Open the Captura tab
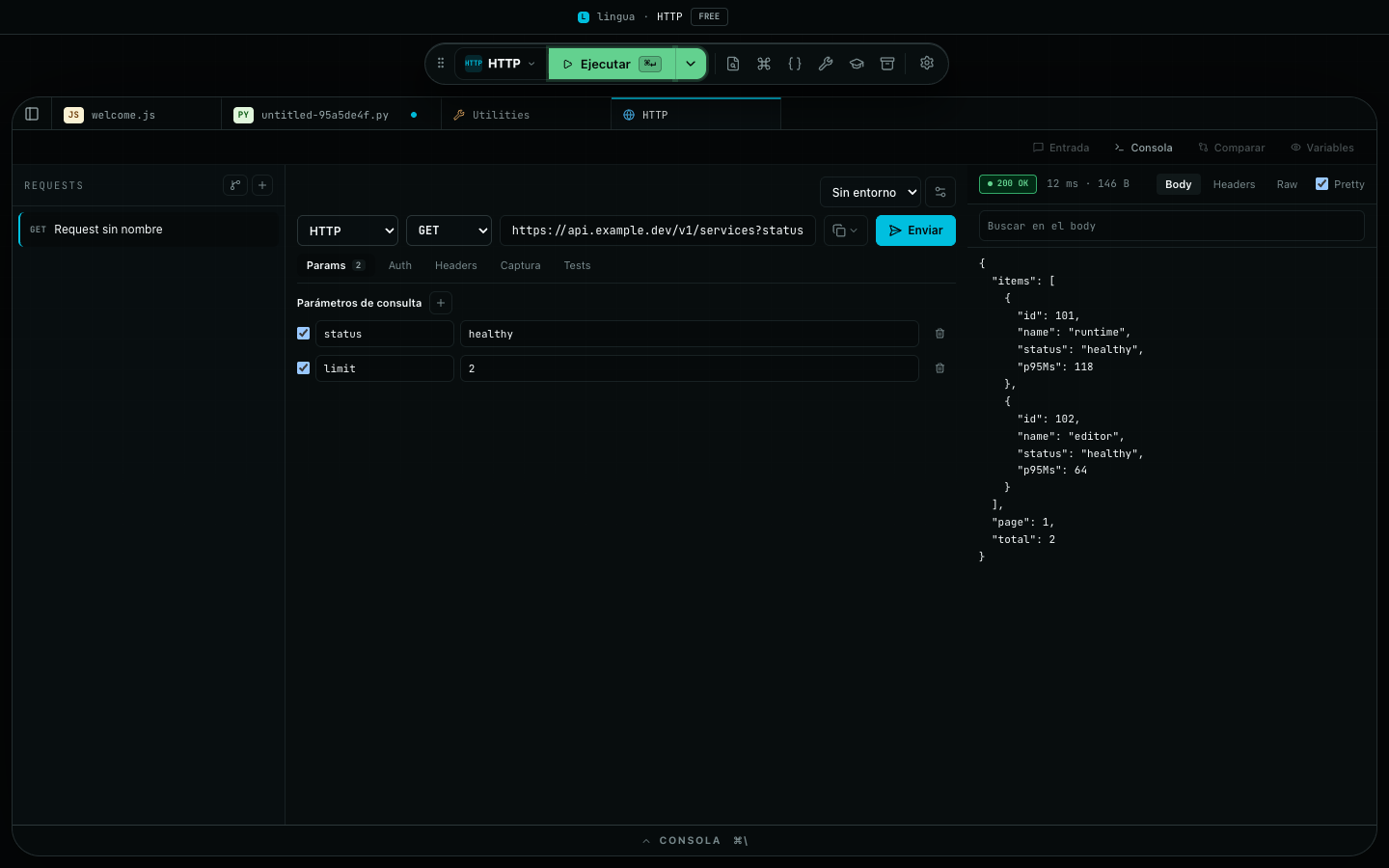 521,265
